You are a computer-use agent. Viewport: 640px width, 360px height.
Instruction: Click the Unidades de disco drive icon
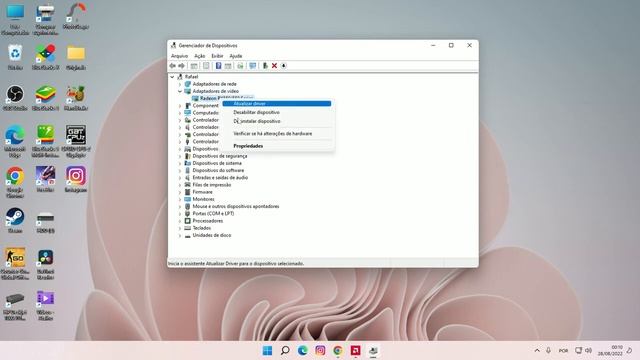pyautogui.click(x=188, y=236)
